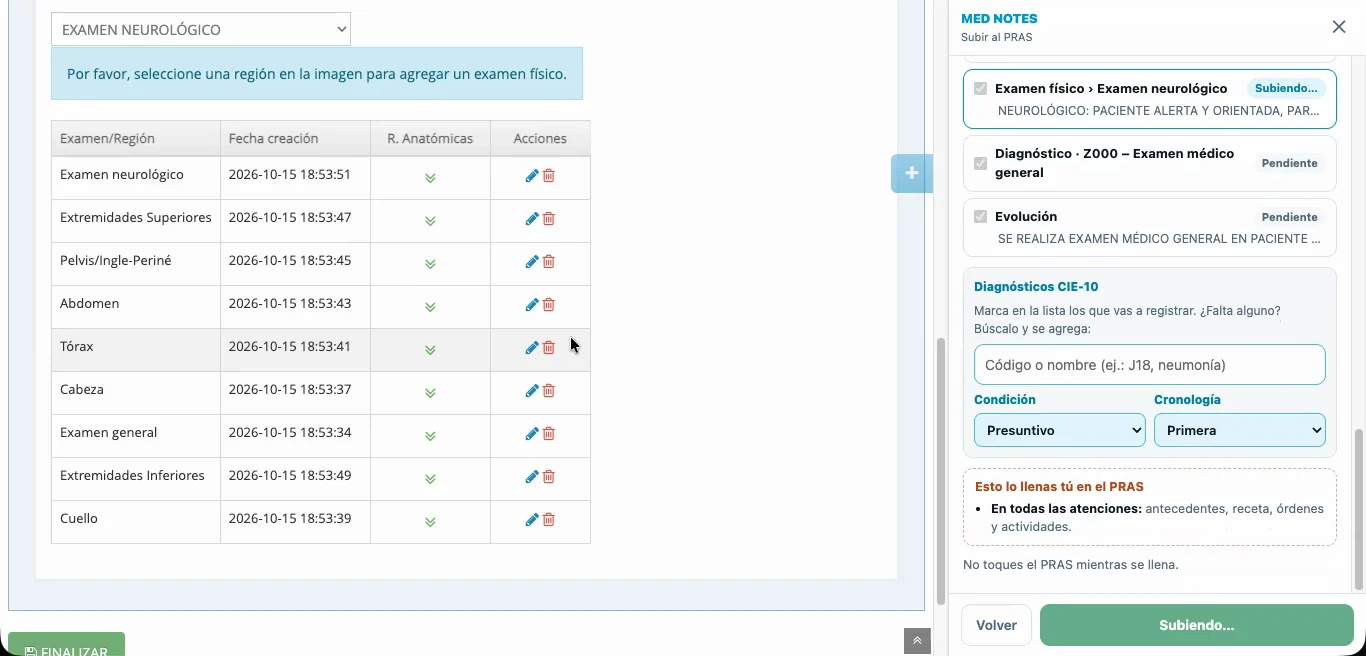Edit the Examen neurológico row
This screenshot has height=656, width=1366.
532,176
